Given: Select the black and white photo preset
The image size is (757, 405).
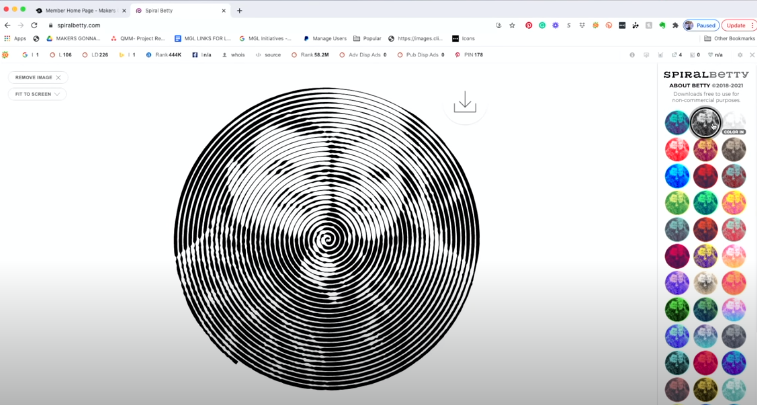Looking at the screenshot, I should pos(705,123).
